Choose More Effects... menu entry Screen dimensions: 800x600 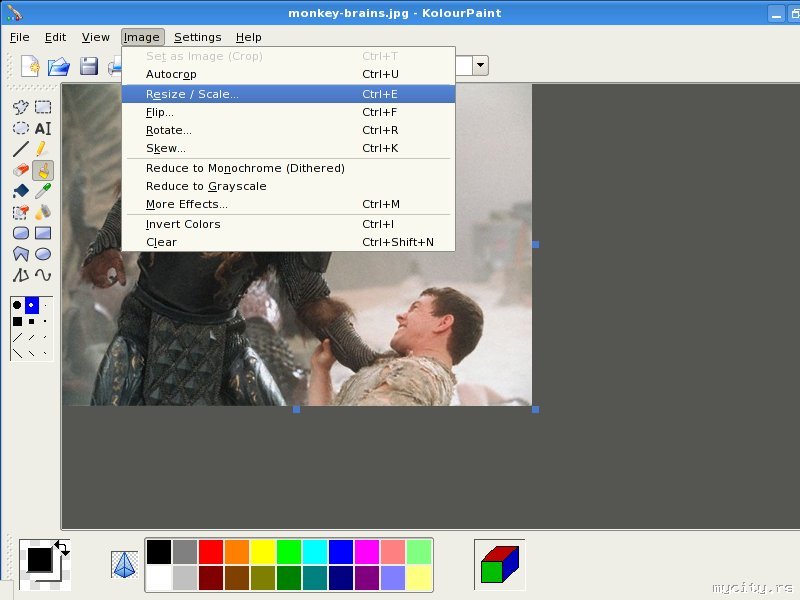coord(288,204)
